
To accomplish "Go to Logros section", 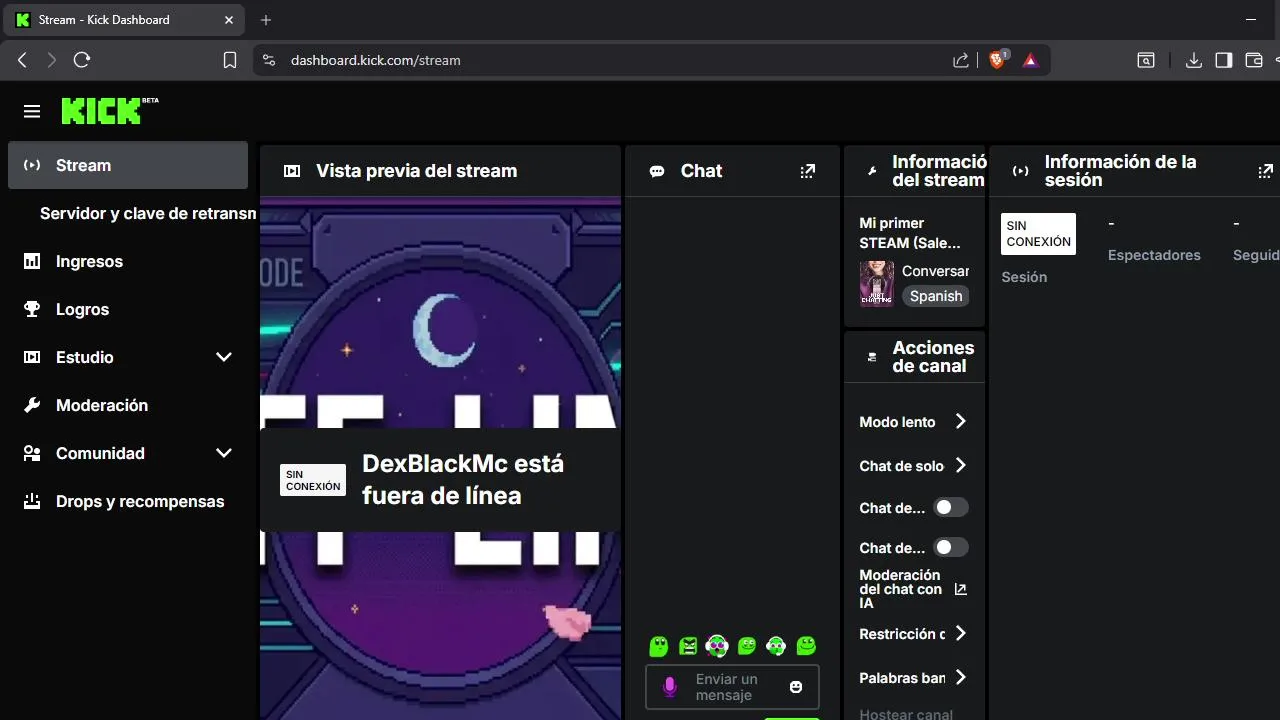I will (x=128, y=309).
